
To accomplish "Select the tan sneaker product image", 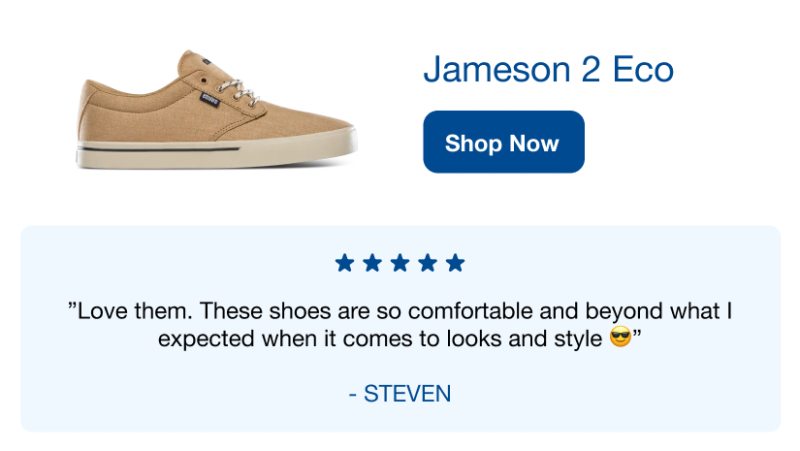I will (x=216, y=110).
